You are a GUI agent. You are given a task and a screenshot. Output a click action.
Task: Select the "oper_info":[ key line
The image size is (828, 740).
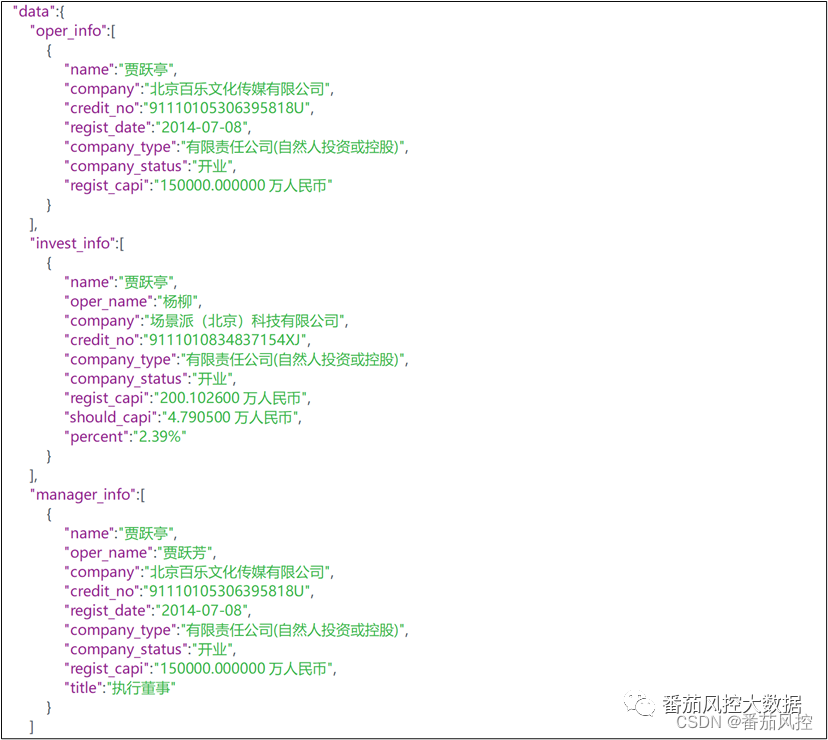[x=72, y=31]
